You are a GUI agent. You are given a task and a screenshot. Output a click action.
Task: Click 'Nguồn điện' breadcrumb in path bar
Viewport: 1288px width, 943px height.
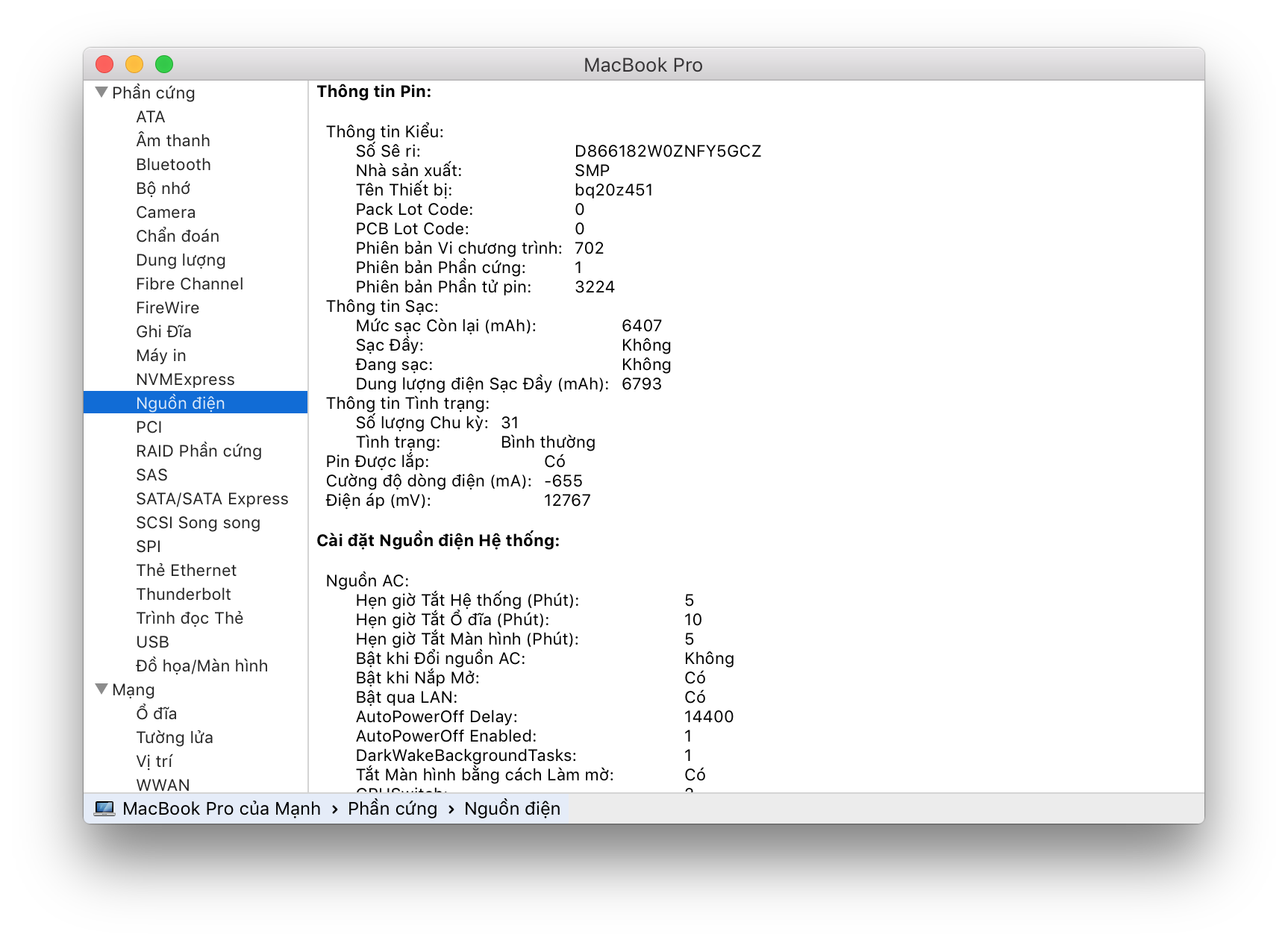pos(512,809)
